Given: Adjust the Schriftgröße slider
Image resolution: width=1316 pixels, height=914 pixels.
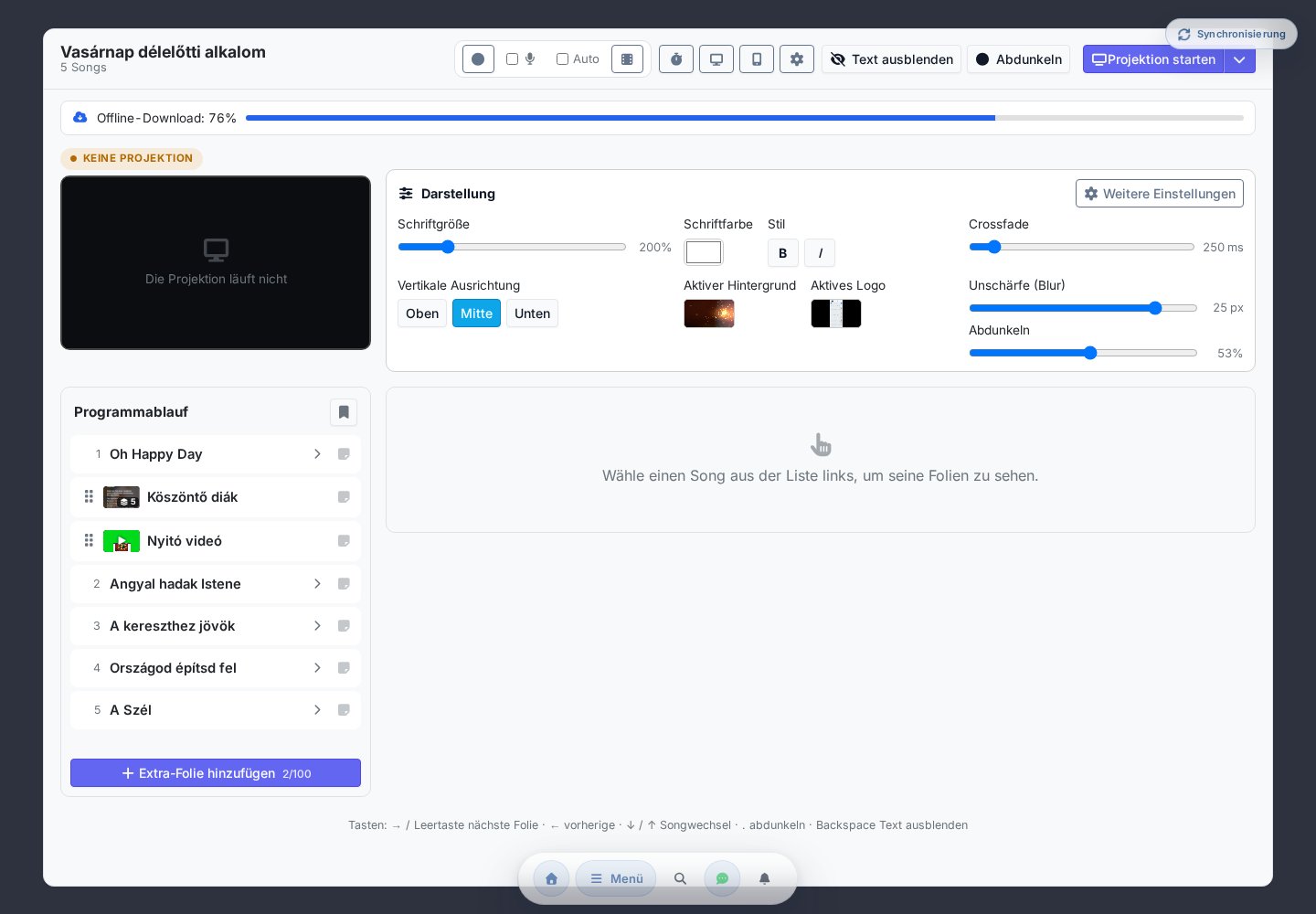Looking at the screenshot, I should coord(512,247).
